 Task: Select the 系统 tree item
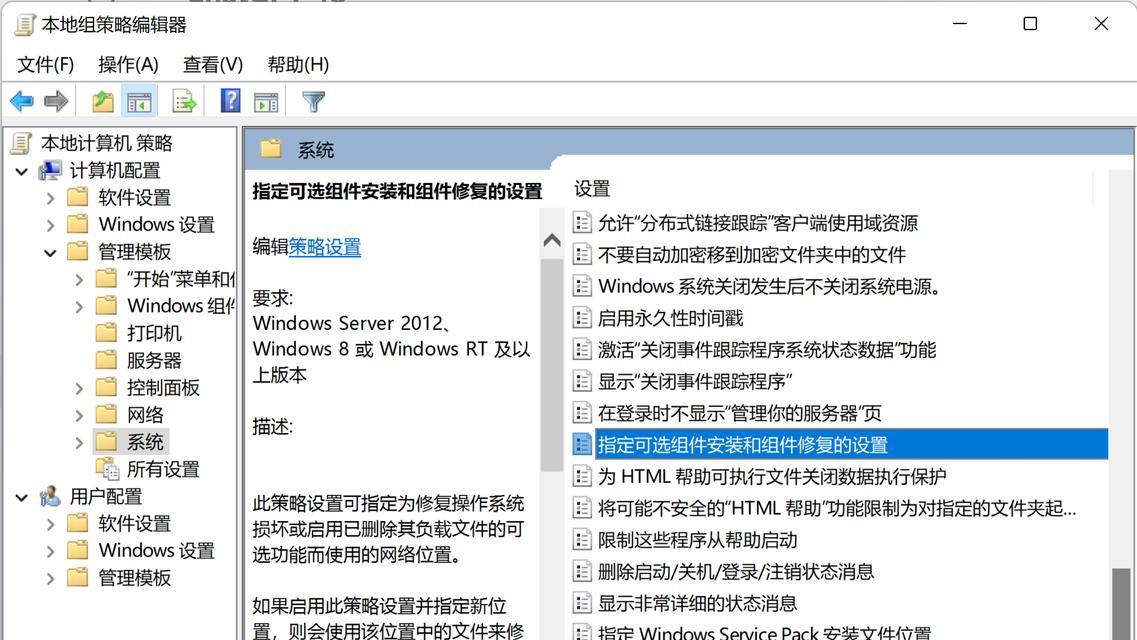point(145,442)
